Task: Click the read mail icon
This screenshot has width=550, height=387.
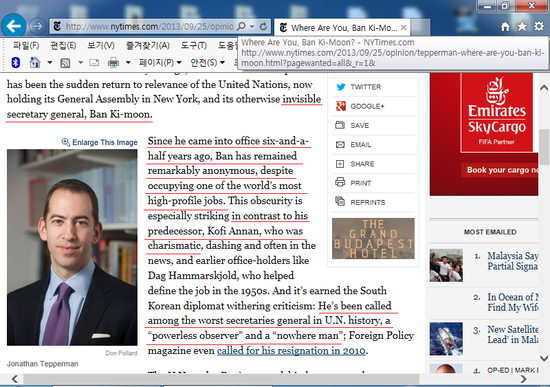Action: coord(94,62)
